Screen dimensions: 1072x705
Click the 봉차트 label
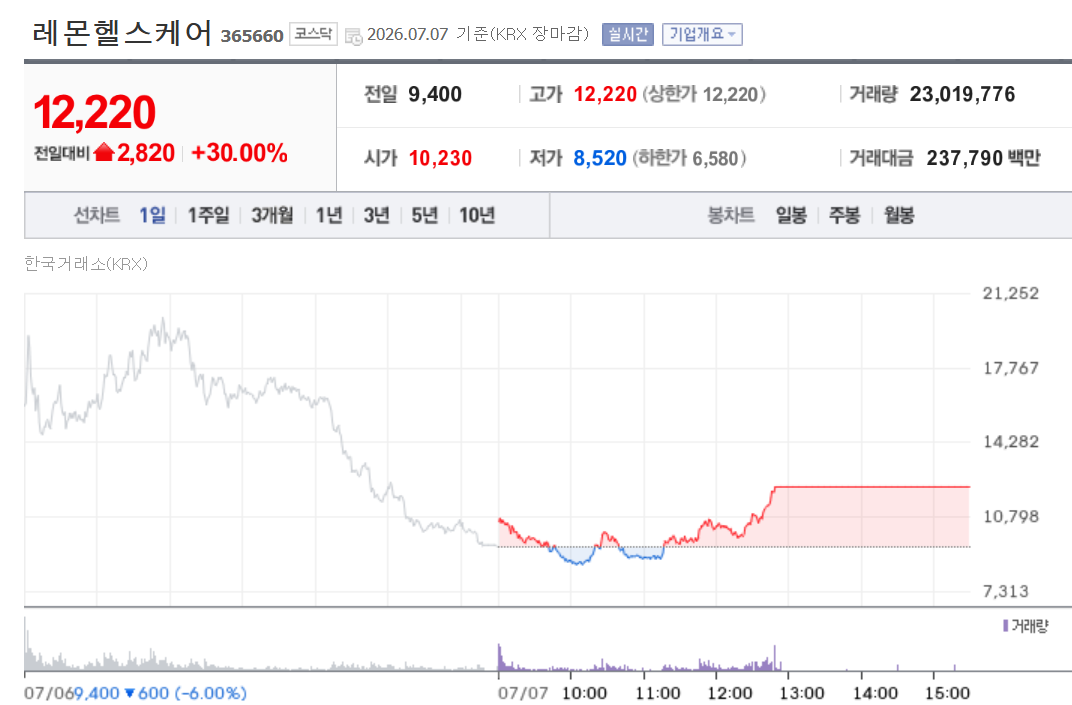pyautogui.click(x=731, y=215)
